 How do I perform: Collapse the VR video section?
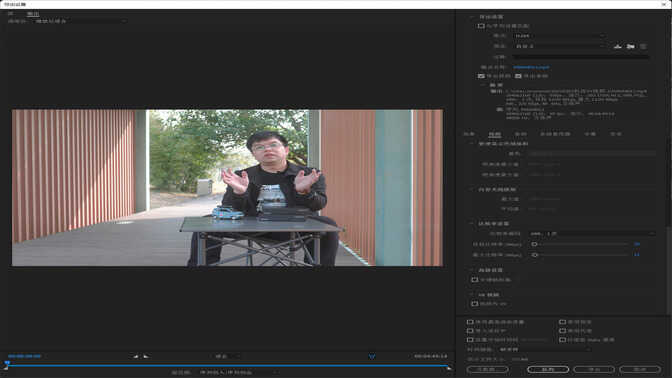click(x=472, y=295)
